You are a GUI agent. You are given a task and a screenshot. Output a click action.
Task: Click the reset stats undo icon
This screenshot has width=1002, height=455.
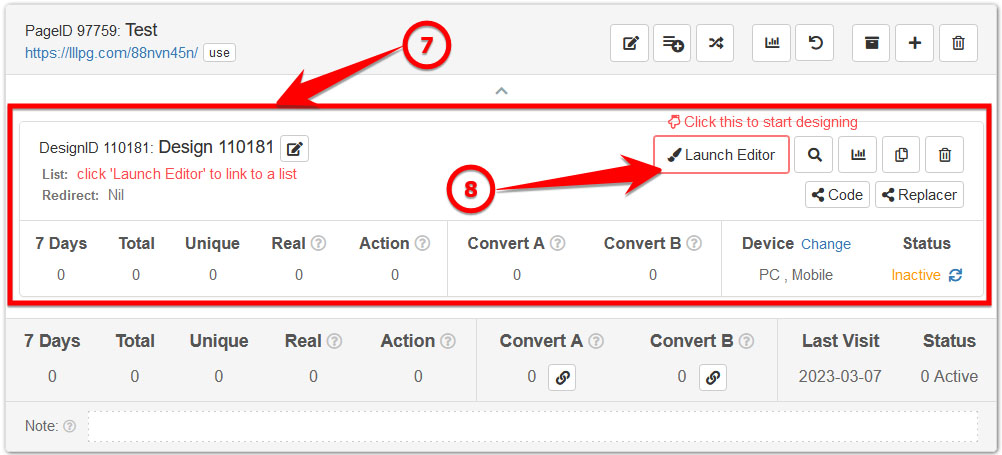click(x=814, y=43)
